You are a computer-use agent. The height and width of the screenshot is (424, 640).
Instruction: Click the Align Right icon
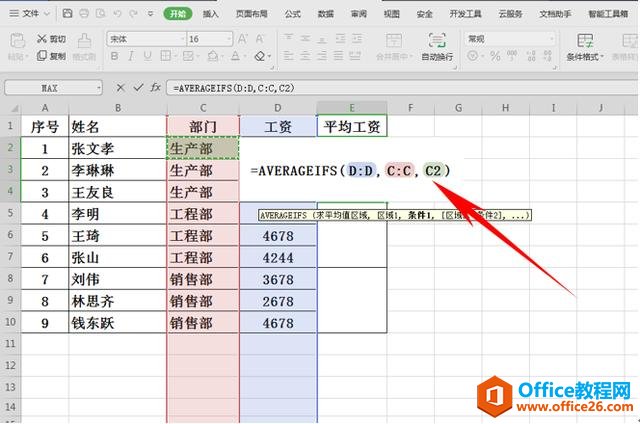322,56
